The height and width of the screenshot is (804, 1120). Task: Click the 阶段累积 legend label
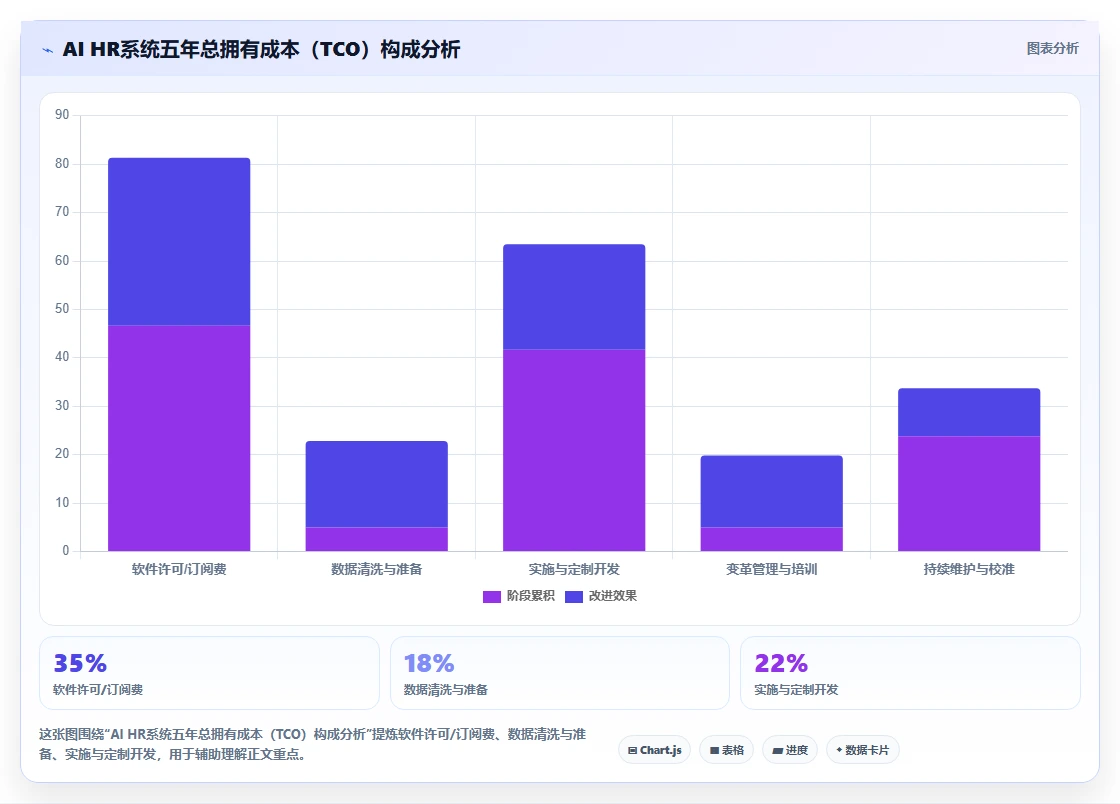coord(531,596)
